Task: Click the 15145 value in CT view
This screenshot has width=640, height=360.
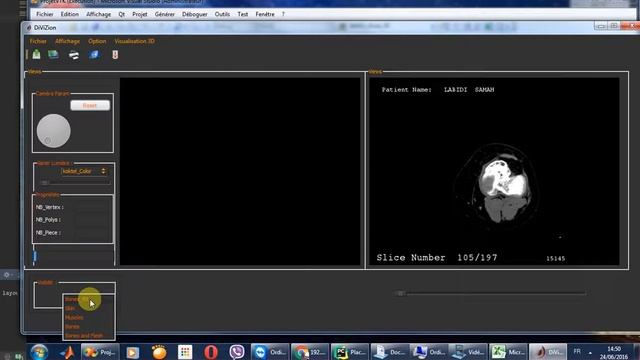Action: 556,258
